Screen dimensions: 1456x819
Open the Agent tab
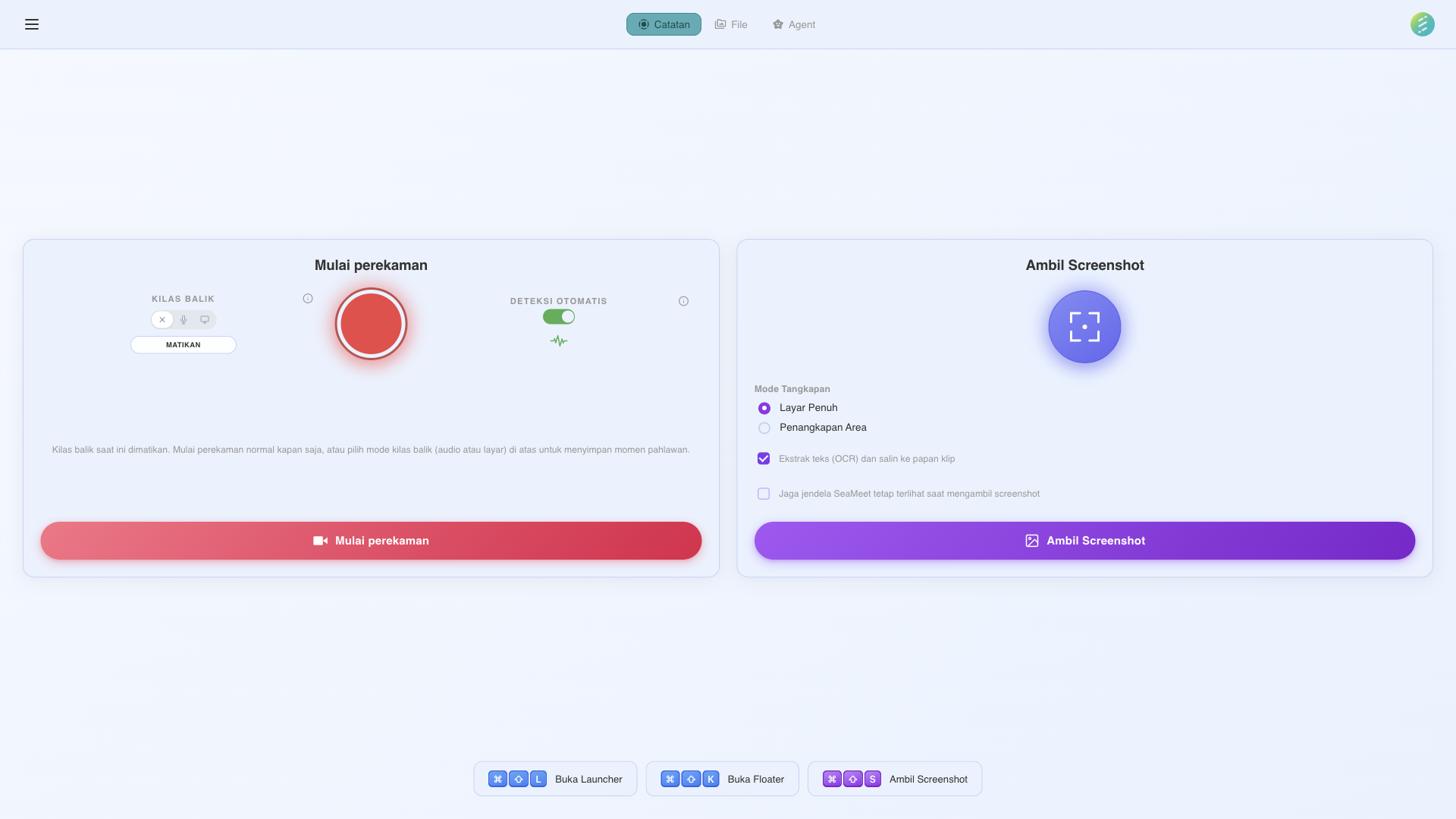click(793, 24)
